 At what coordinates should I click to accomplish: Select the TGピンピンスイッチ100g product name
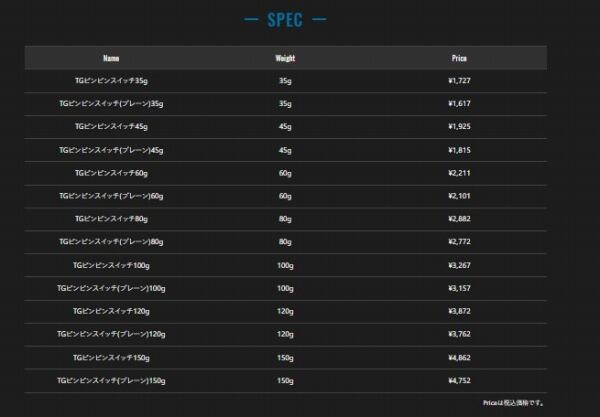[x=110, y=265]
